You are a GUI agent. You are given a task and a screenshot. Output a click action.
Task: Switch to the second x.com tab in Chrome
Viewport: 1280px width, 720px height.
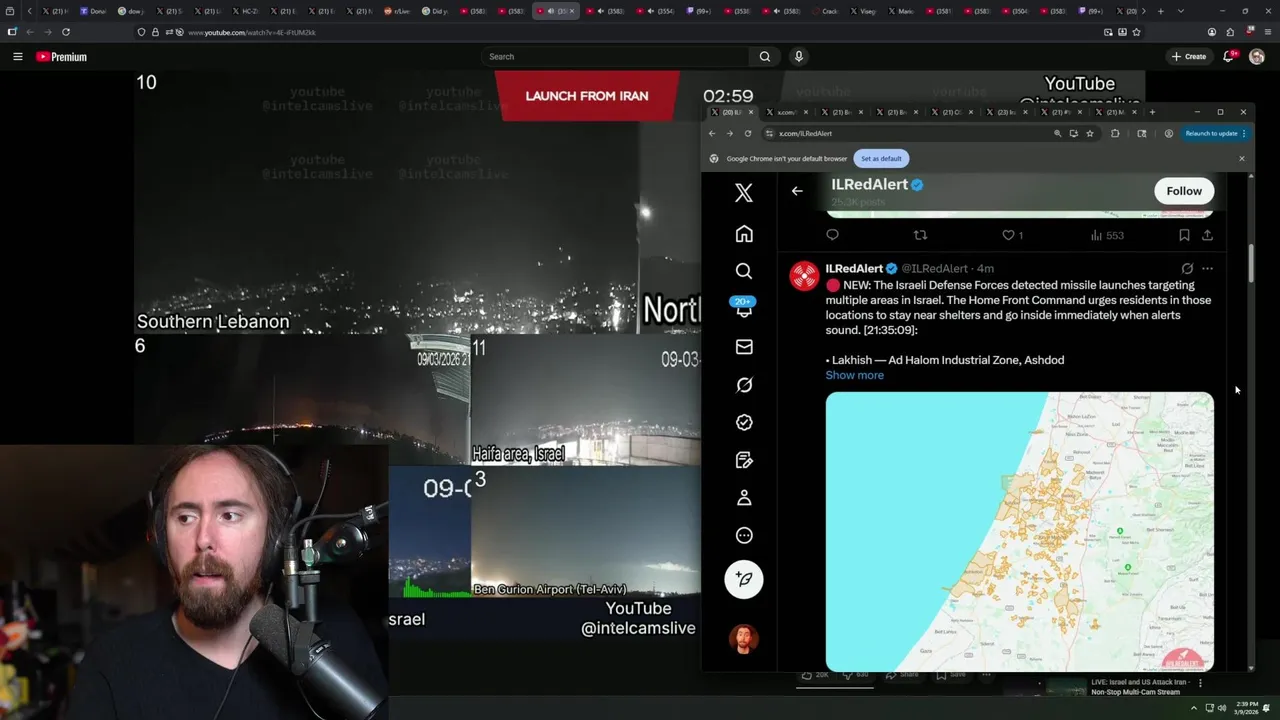(x=789, y=112)
